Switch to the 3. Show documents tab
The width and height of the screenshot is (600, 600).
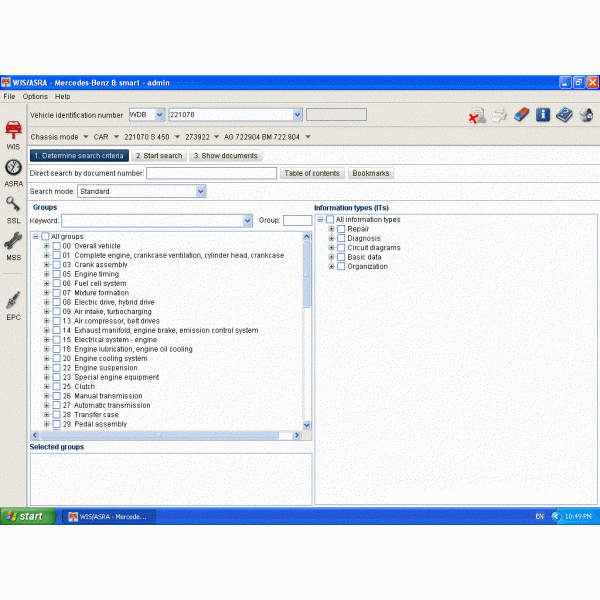click(x=226, y=156)
